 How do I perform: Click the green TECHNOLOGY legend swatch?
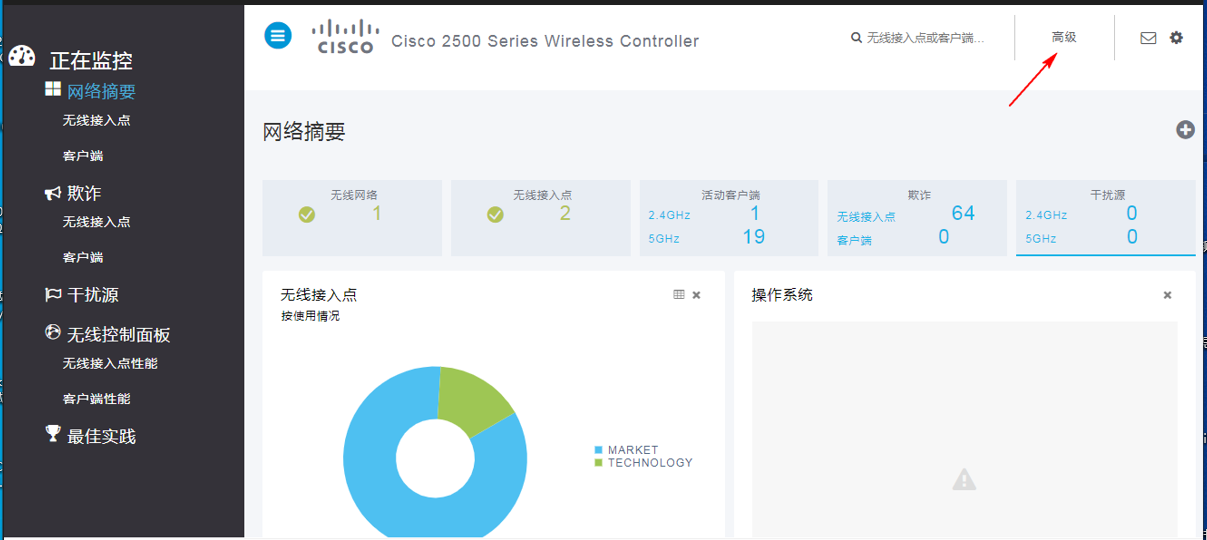pyautogui.click(x=599, y=463)
